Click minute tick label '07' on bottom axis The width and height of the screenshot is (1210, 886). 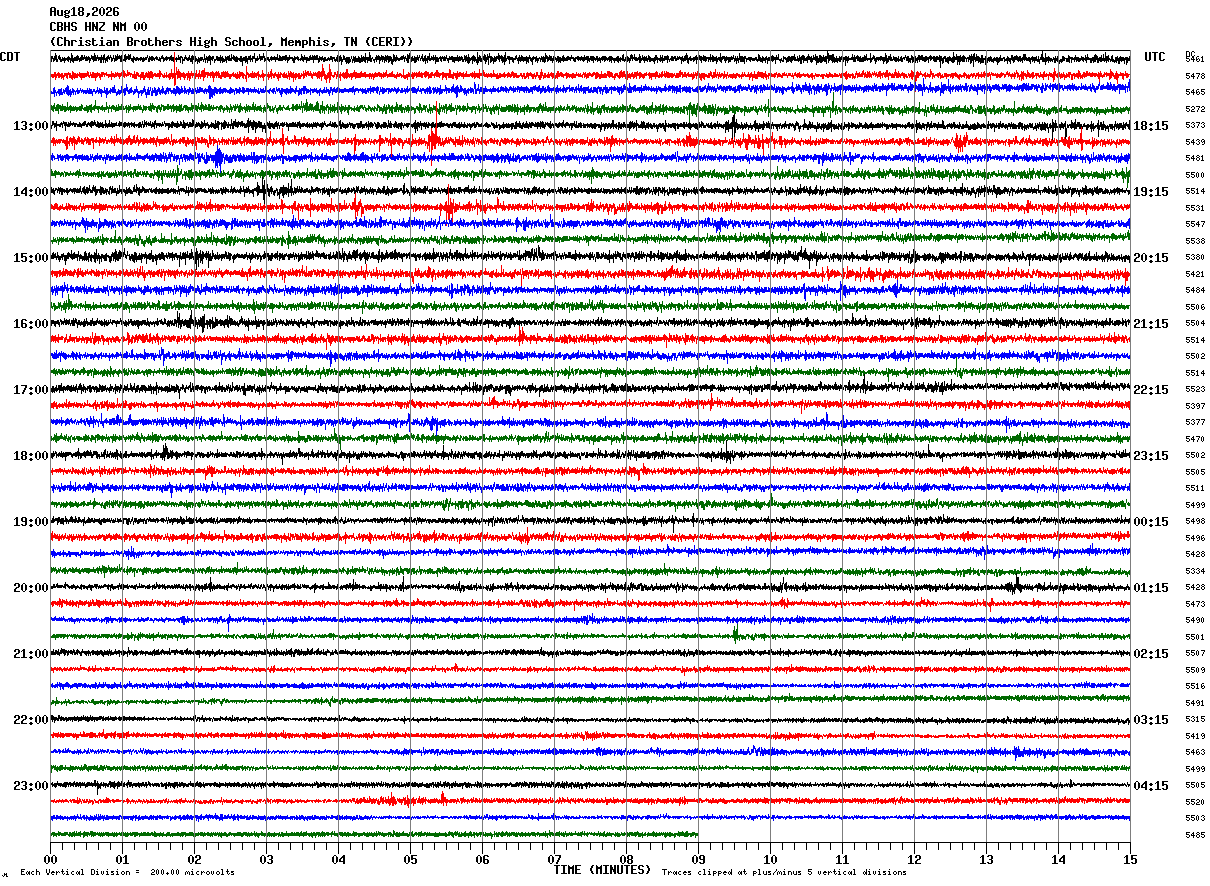click(554, 859)
